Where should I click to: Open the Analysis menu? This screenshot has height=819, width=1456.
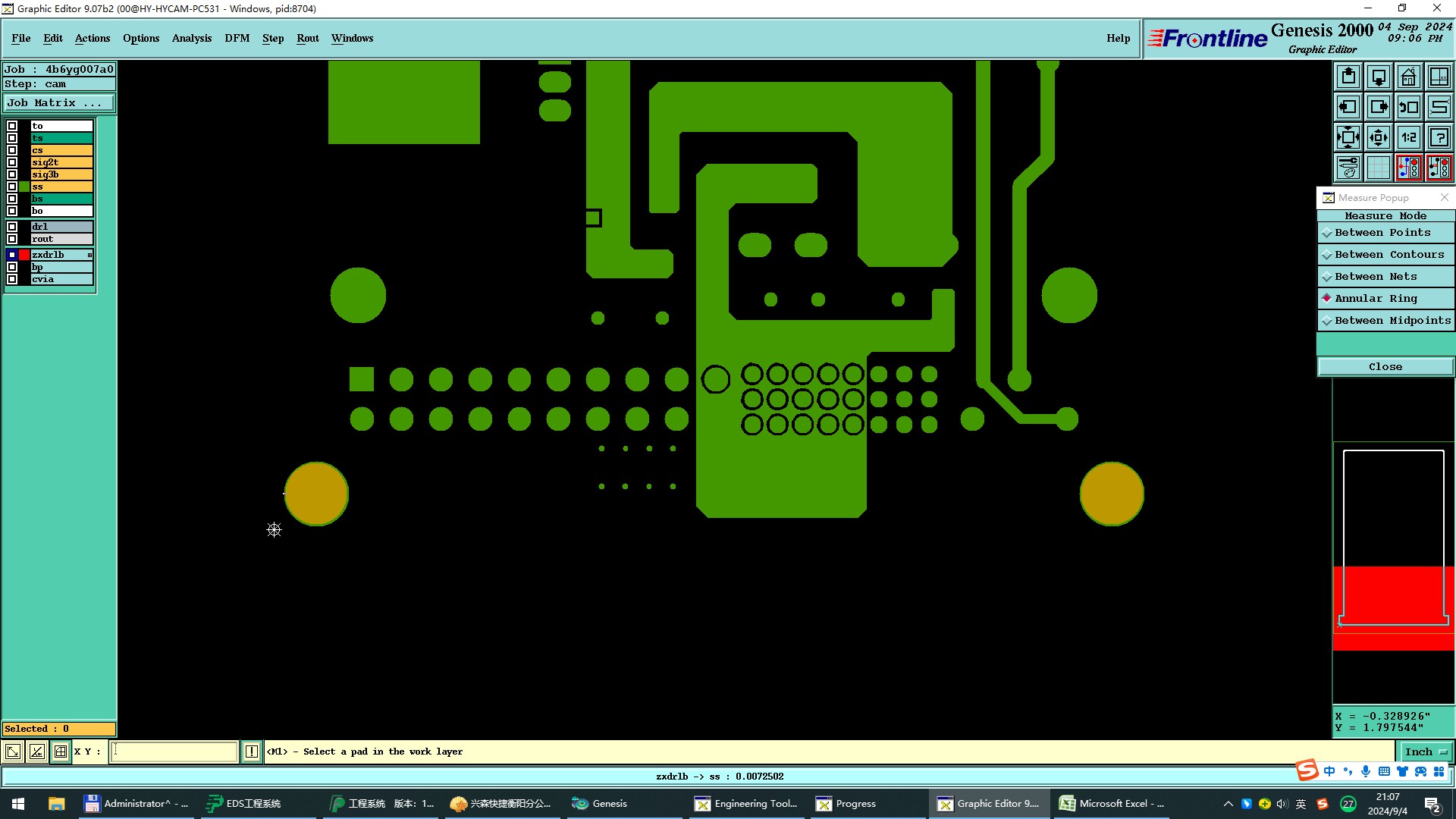(x=191, y=38)
